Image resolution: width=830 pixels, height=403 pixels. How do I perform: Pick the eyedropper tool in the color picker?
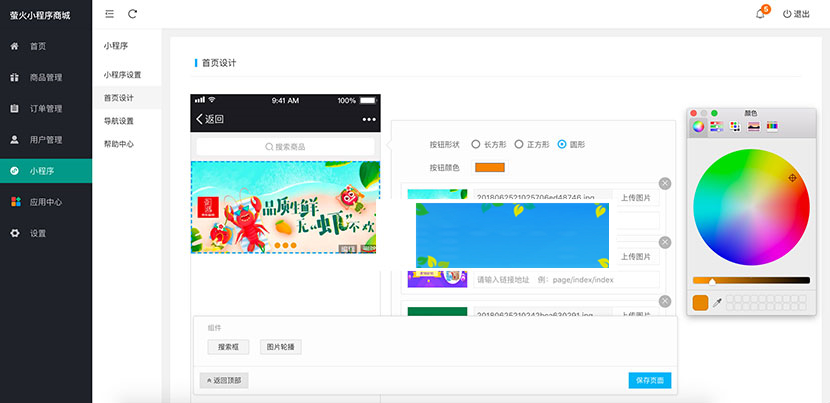(x=717, y=302)
